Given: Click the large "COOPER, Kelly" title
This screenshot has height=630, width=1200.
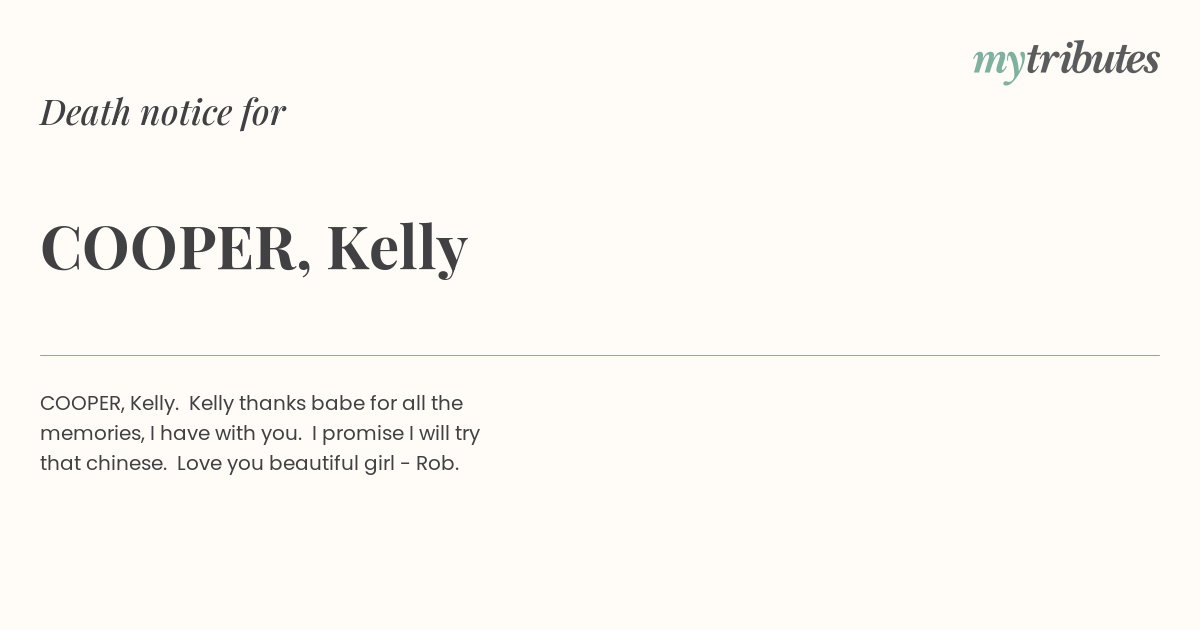Looking at the screenshot, I should click(254, 248).
